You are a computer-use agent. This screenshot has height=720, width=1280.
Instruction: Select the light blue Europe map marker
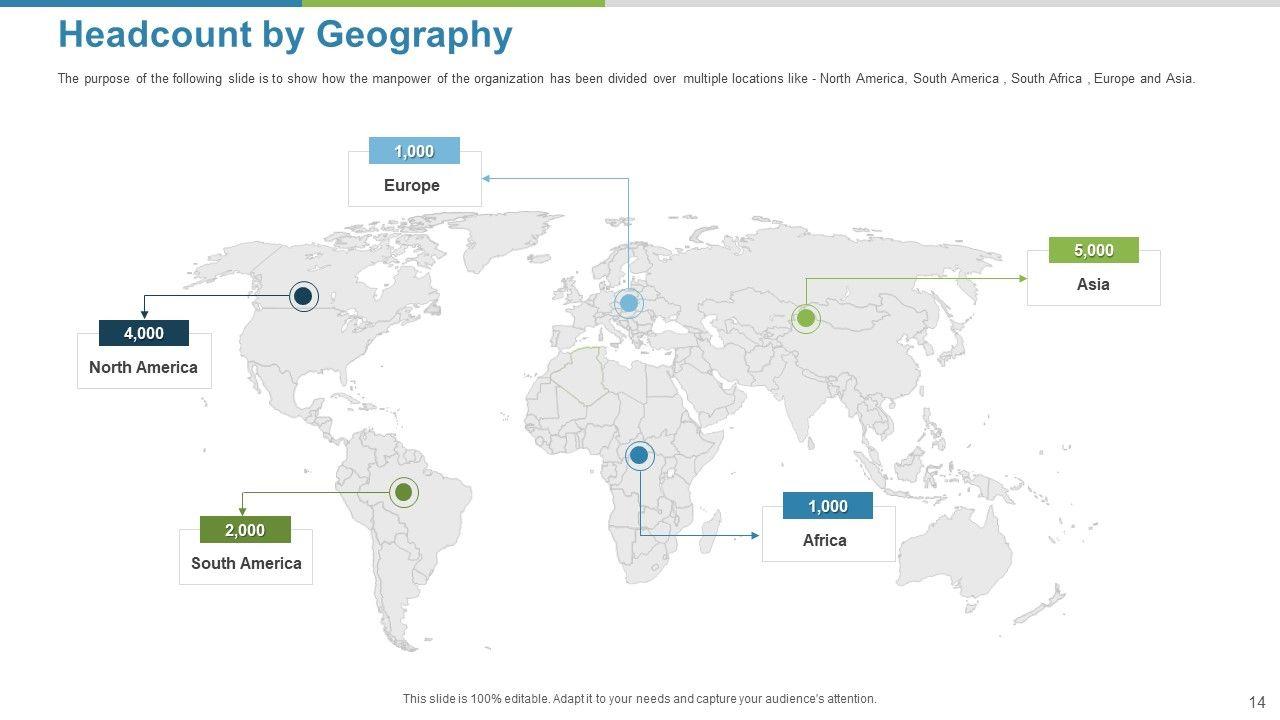point(629,302)
